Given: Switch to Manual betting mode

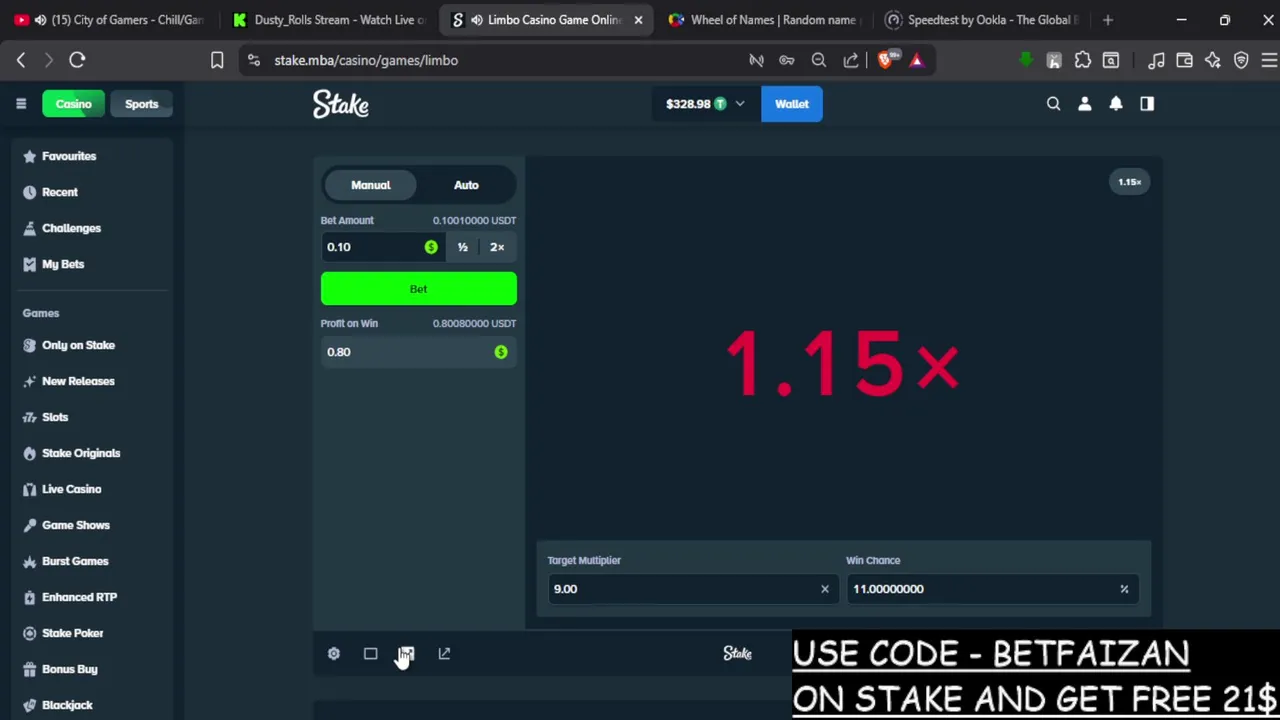Looking at the screenshot, I should coord(370,185).
